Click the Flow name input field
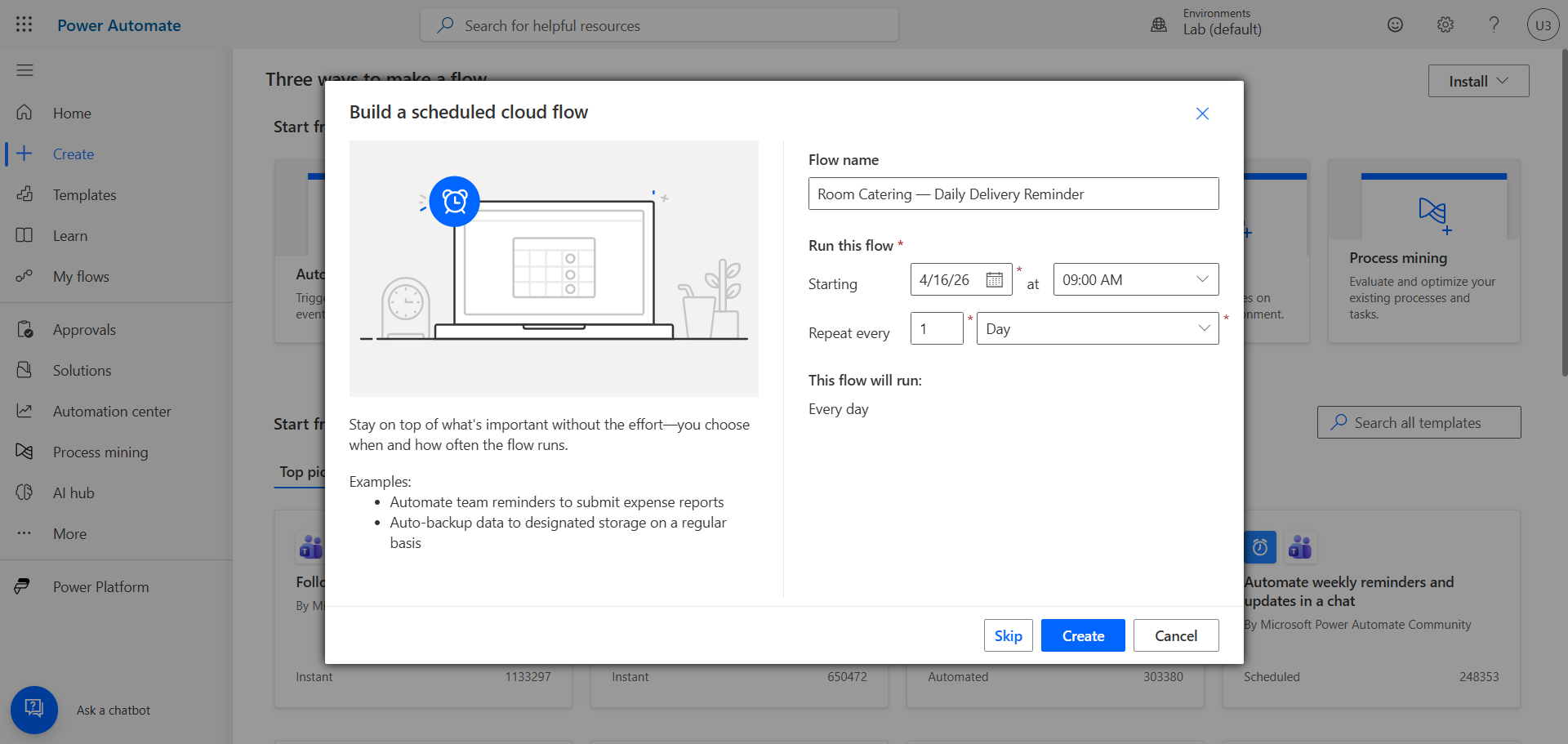Viewport: 1568px width, 744px height. 1013,194
